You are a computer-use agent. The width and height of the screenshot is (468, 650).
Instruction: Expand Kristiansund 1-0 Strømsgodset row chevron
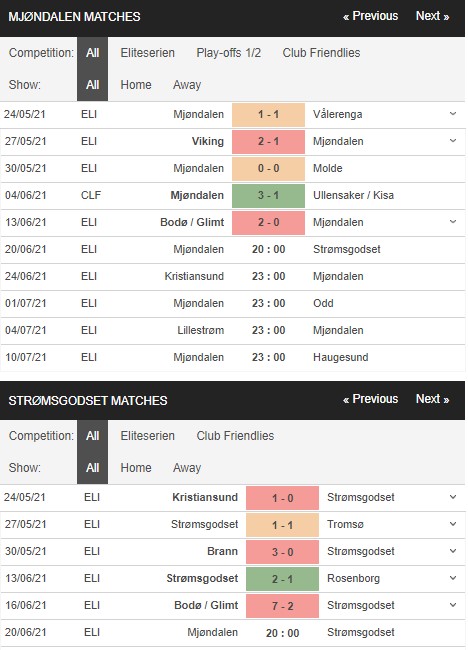pos(453,497)
